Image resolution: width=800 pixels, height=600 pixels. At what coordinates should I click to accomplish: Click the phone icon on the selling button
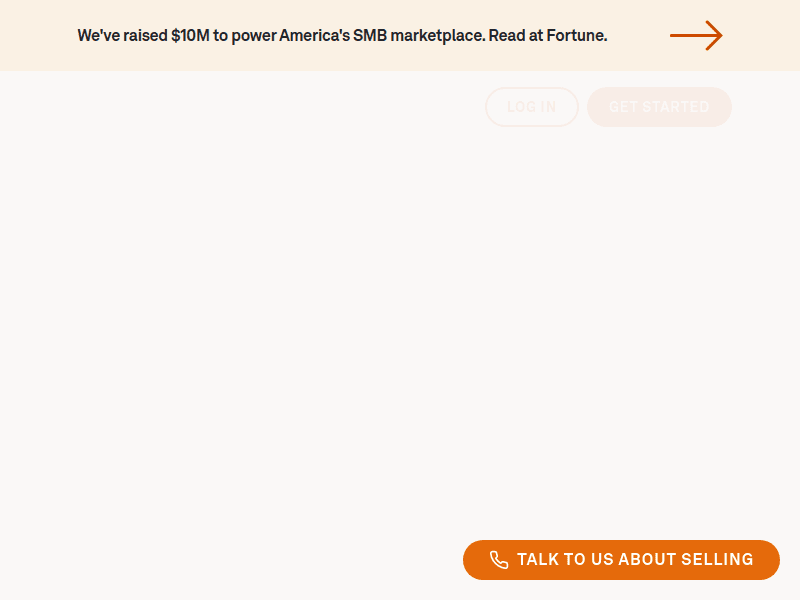(x=499, y=560)
